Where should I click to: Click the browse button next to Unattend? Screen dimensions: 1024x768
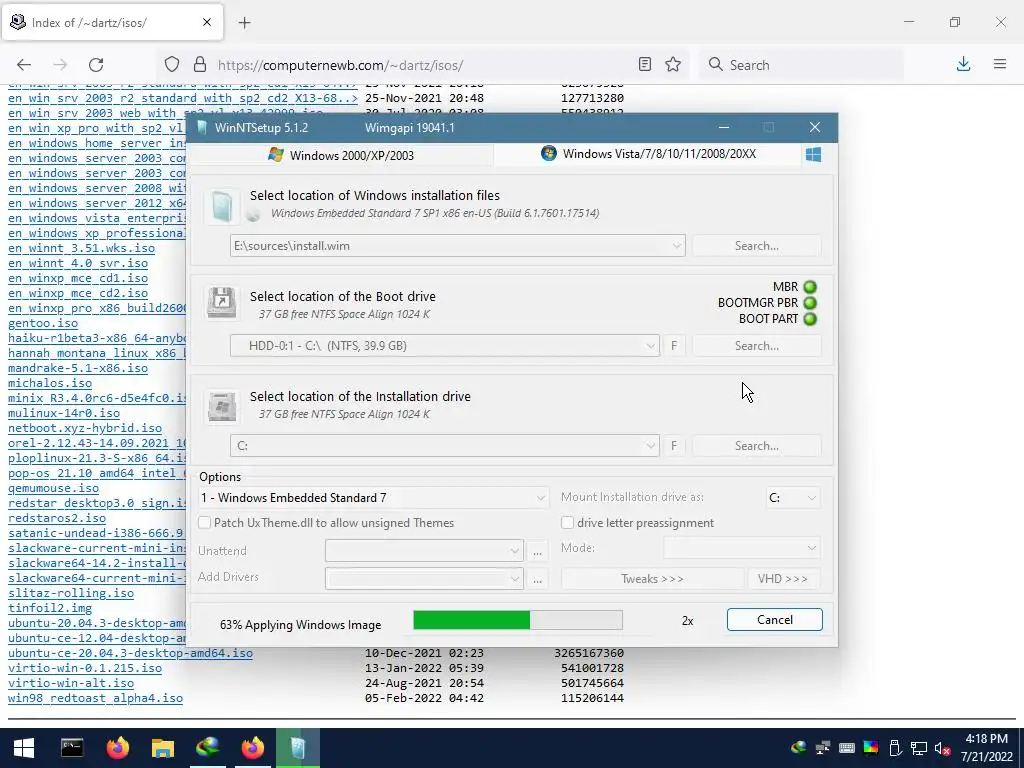pyautogui.click(x=537, y=552)
